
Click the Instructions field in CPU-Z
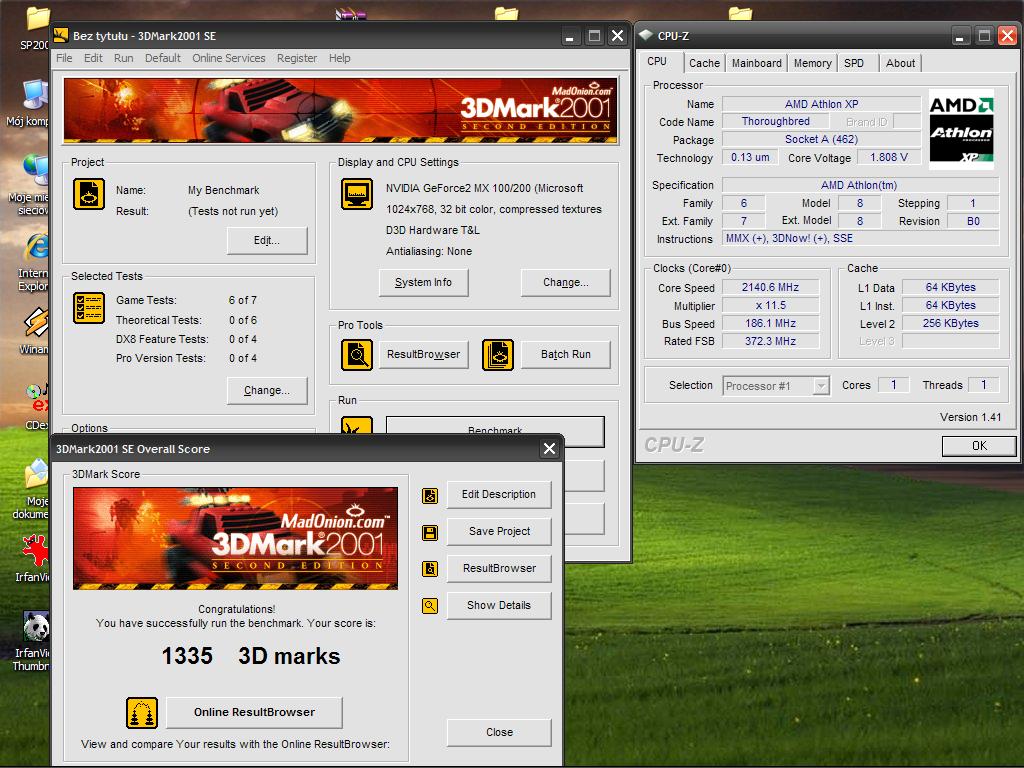(x=860, y=239)
